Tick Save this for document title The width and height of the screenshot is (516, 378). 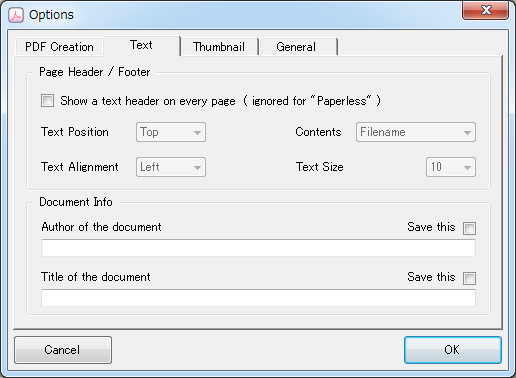[x=469, y=278]
